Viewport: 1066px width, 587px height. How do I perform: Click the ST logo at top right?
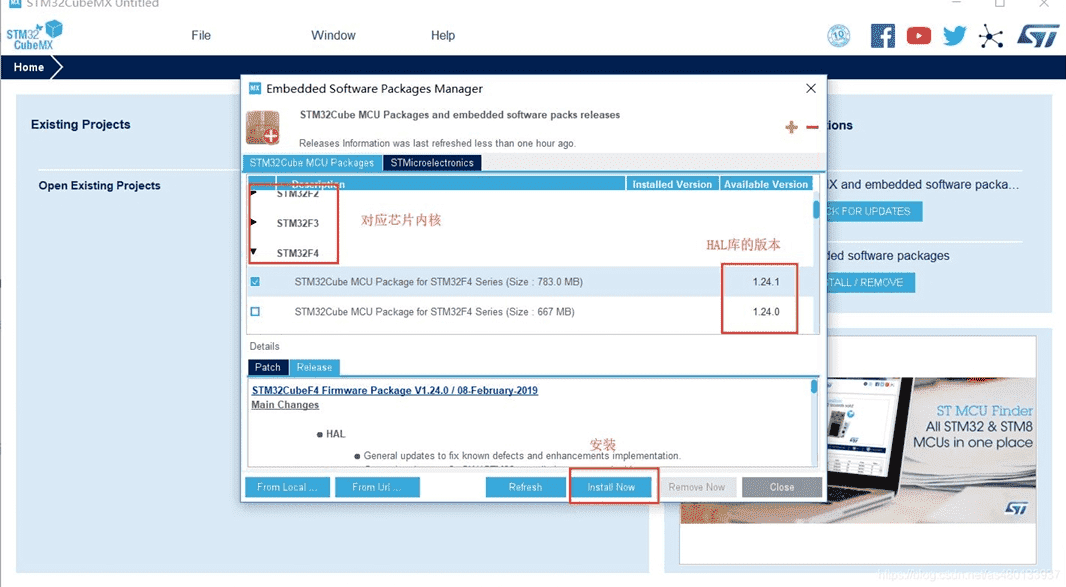pyautogui.click(x=1037, y=36)
